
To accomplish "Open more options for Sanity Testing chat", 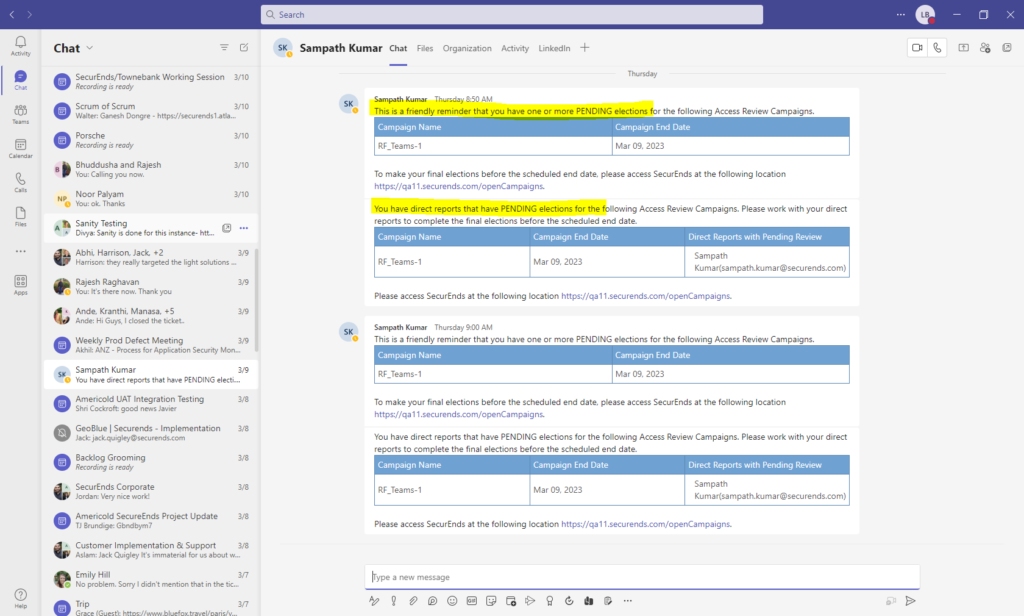I will pyautogui.click(x=244, y=228).
